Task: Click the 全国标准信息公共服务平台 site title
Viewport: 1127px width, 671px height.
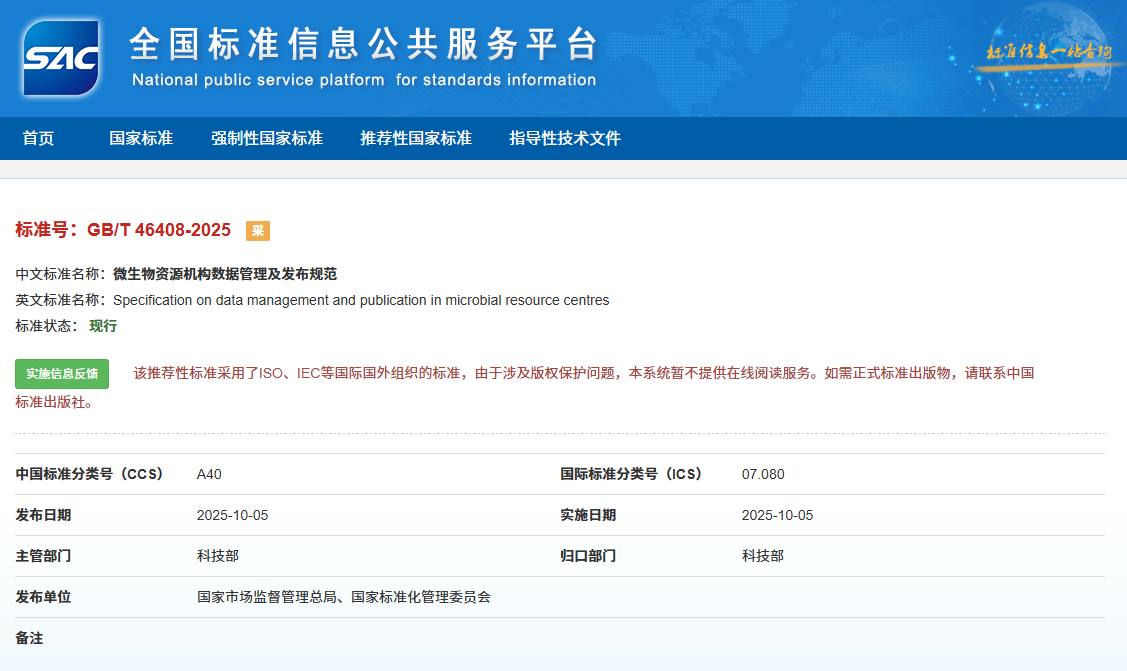Action: 364,45
